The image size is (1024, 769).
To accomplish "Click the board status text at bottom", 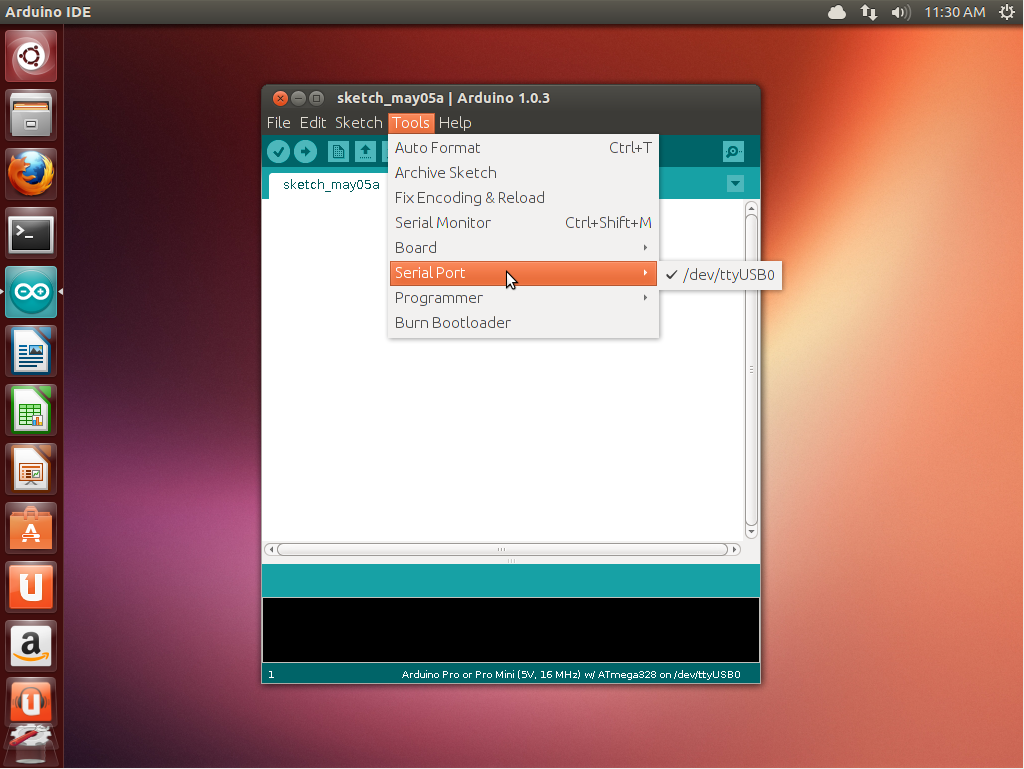I will point(571,674).
